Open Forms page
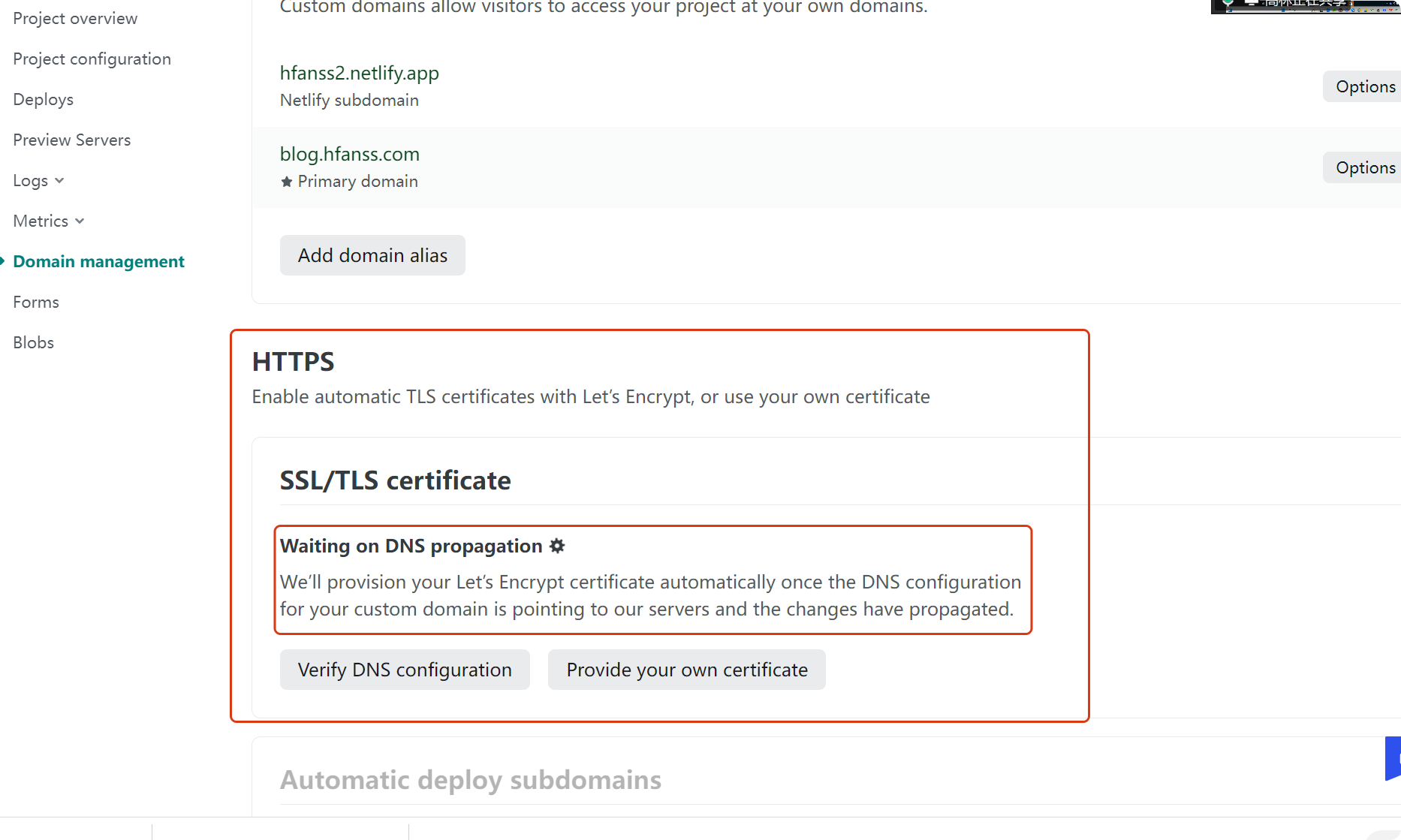 pyautogui.click(x=36, y=302)
